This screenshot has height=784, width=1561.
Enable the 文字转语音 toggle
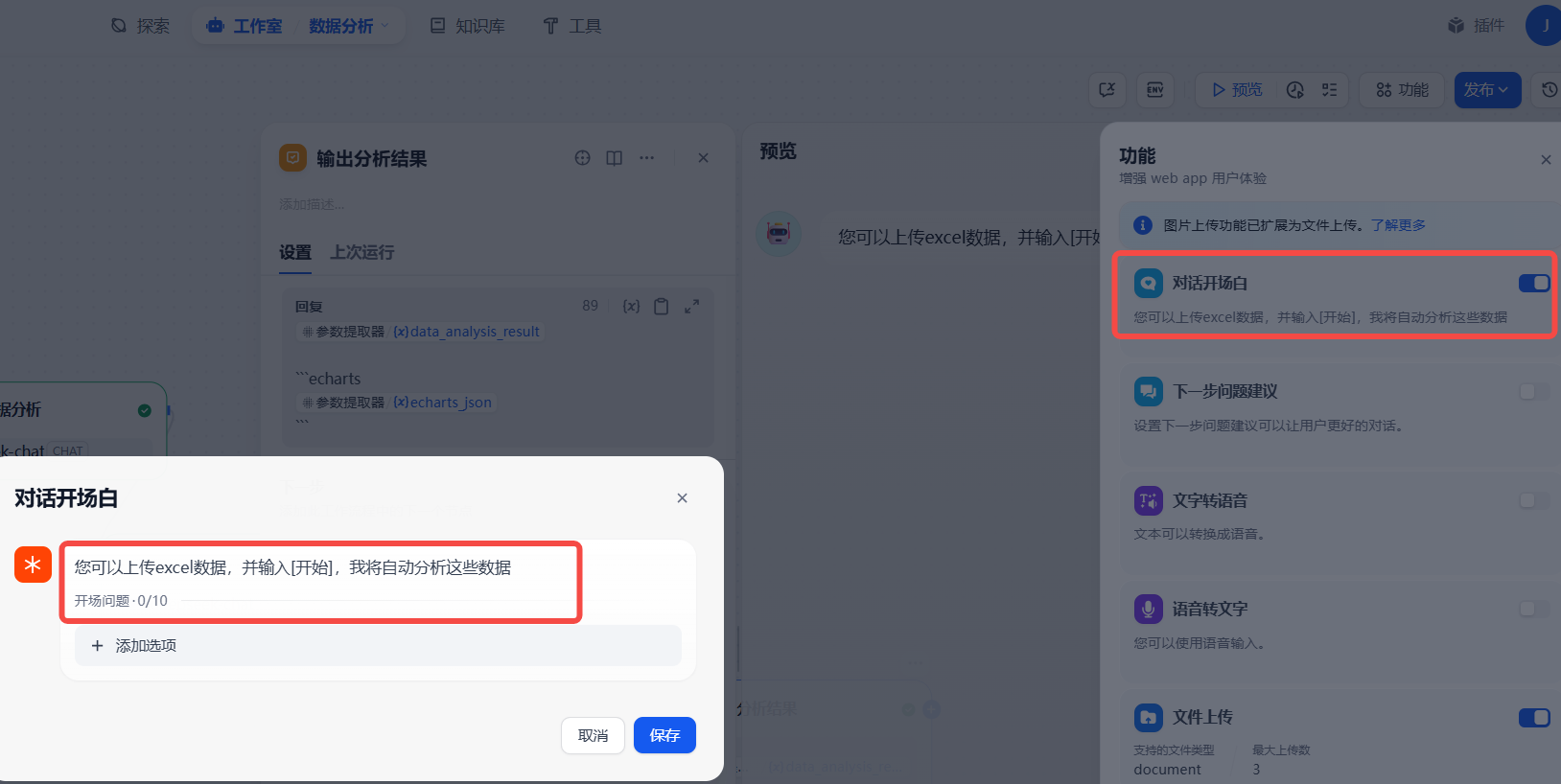click(x=1534, y=500)
